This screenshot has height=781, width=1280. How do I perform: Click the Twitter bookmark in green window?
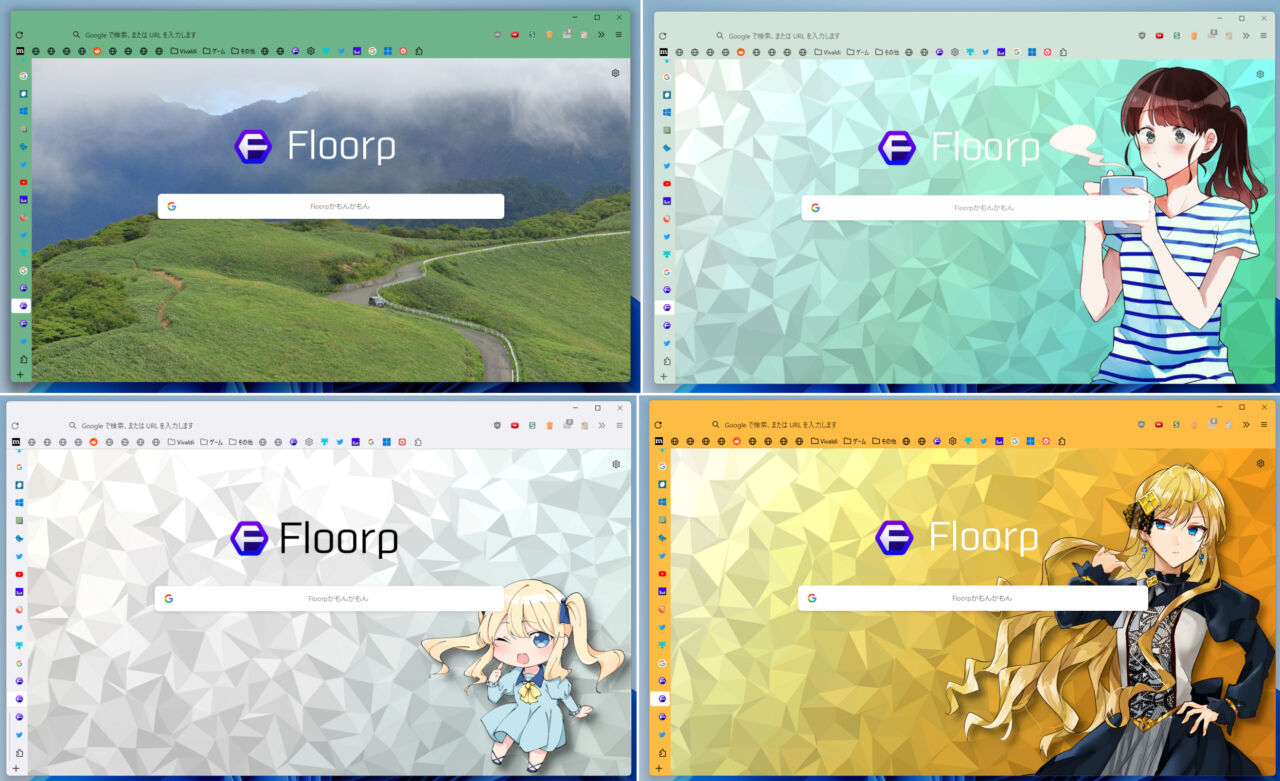click(341, 51)
